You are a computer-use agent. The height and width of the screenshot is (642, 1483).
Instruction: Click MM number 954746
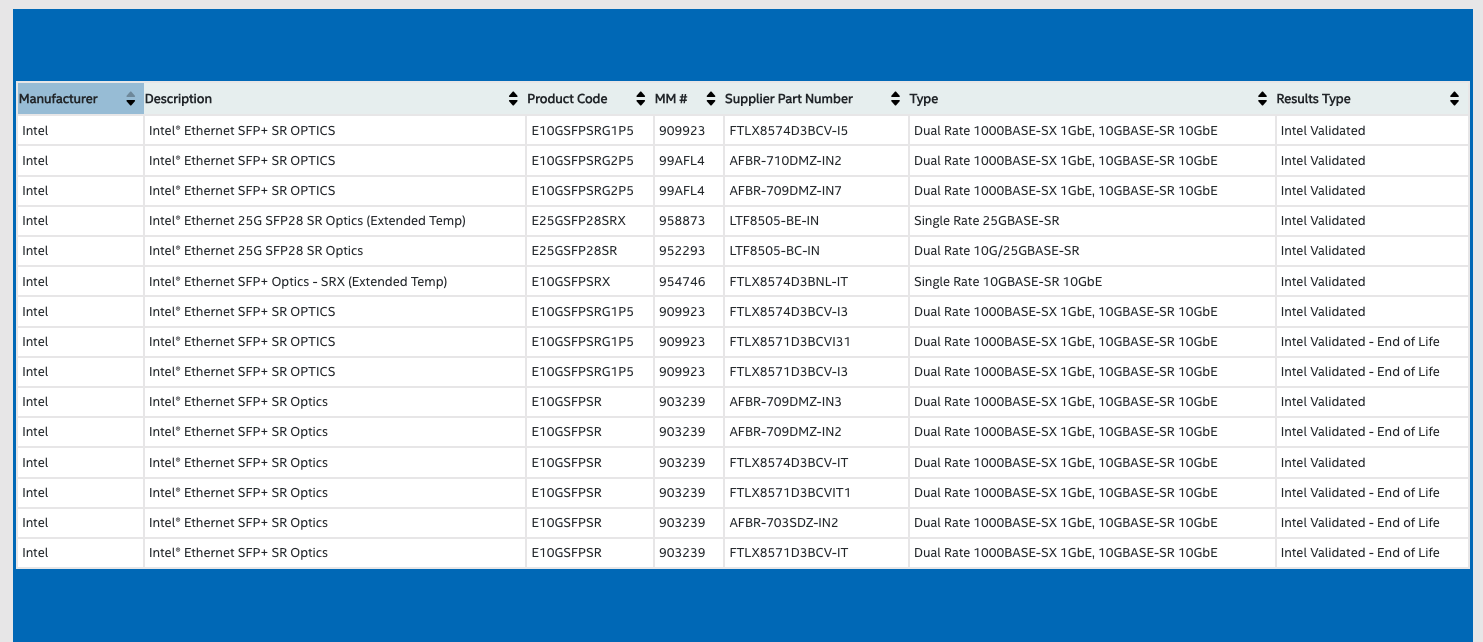pos(682,281)
